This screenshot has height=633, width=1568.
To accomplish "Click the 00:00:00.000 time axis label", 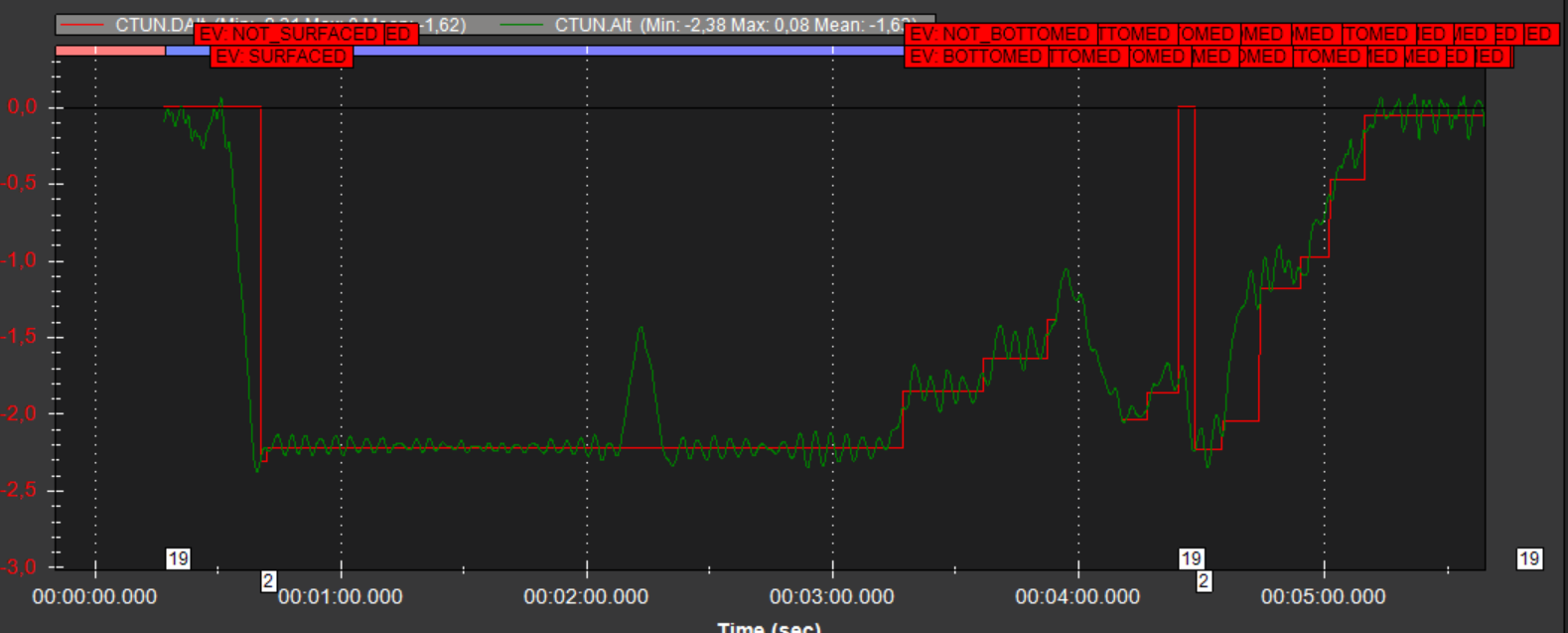I will click(94, 597).
